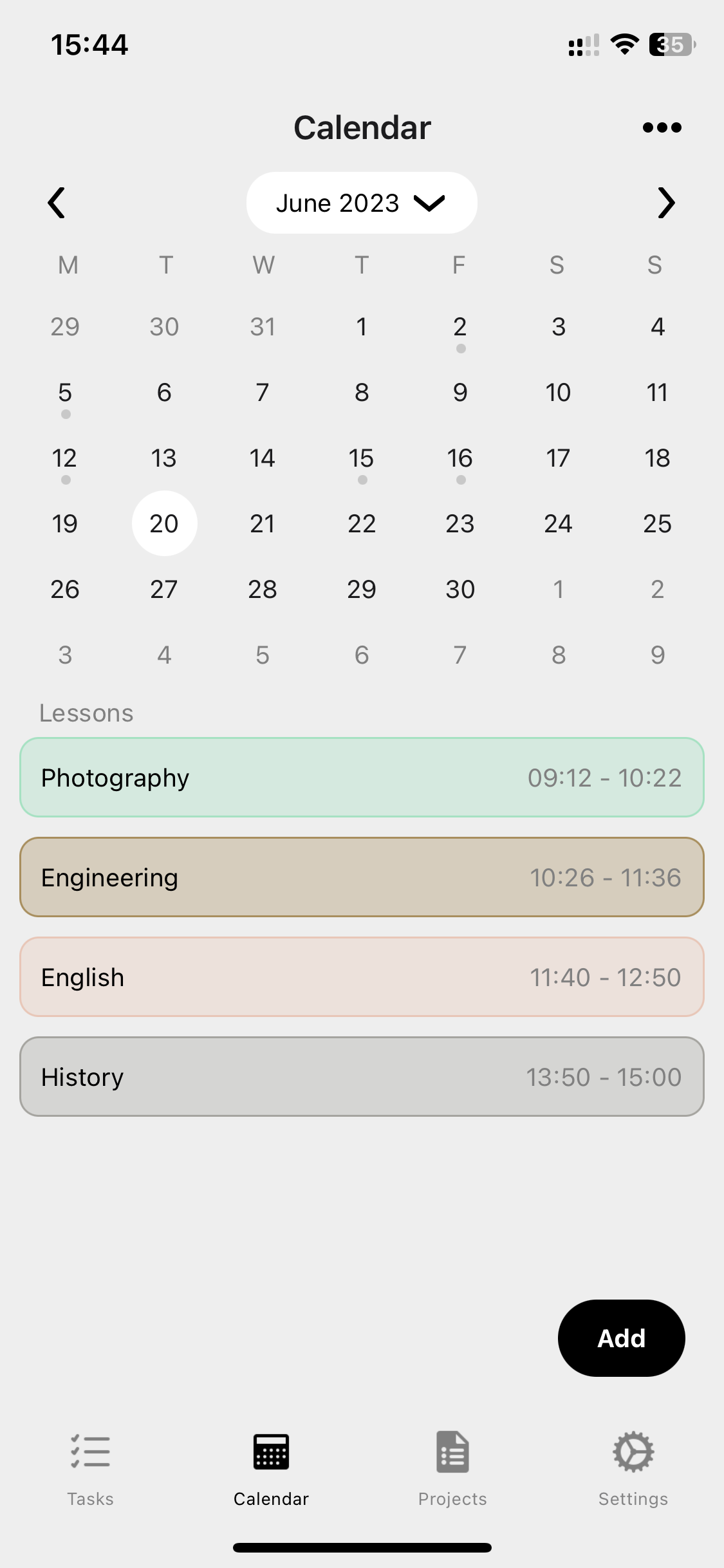
Task: Tap the Tasks tab label
Action: click(91, 1499)
